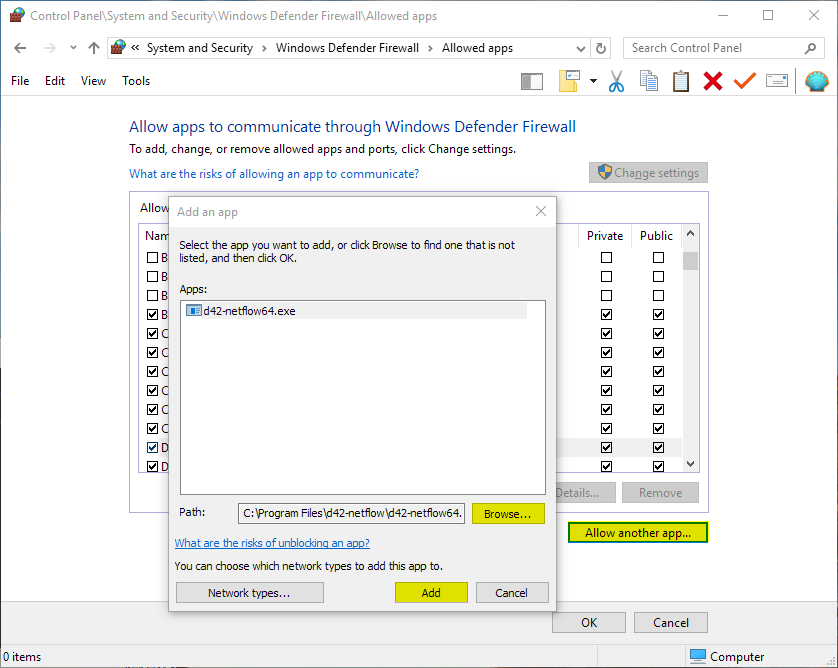The image size is (838, 668).
Task: Open the folder toolbar icon's dropdown arrow
Action: tap(591, 81)
